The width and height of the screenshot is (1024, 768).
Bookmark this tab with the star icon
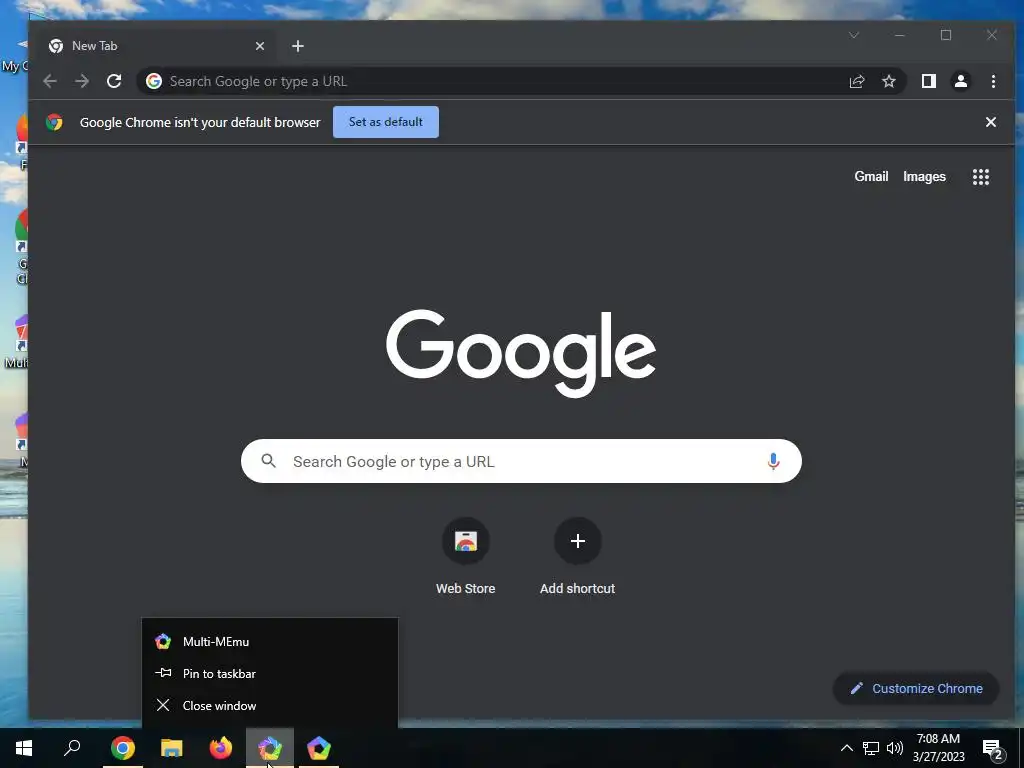pos(889,81)
